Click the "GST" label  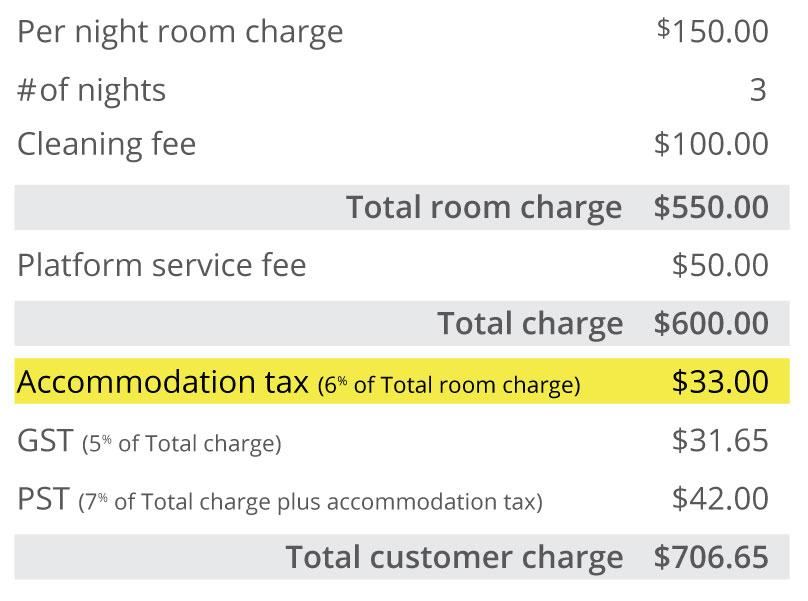(x=43, y=441)
